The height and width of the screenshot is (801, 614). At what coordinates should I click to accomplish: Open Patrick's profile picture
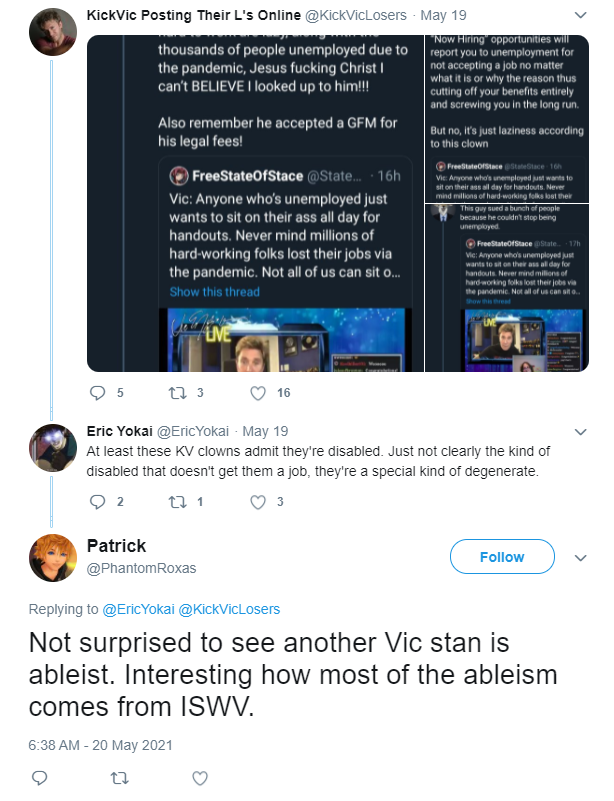[x=53, y=558]
